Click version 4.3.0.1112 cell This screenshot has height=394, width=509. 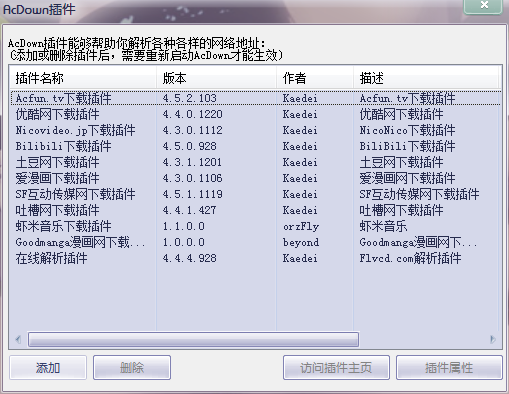(x=192, y=130)
